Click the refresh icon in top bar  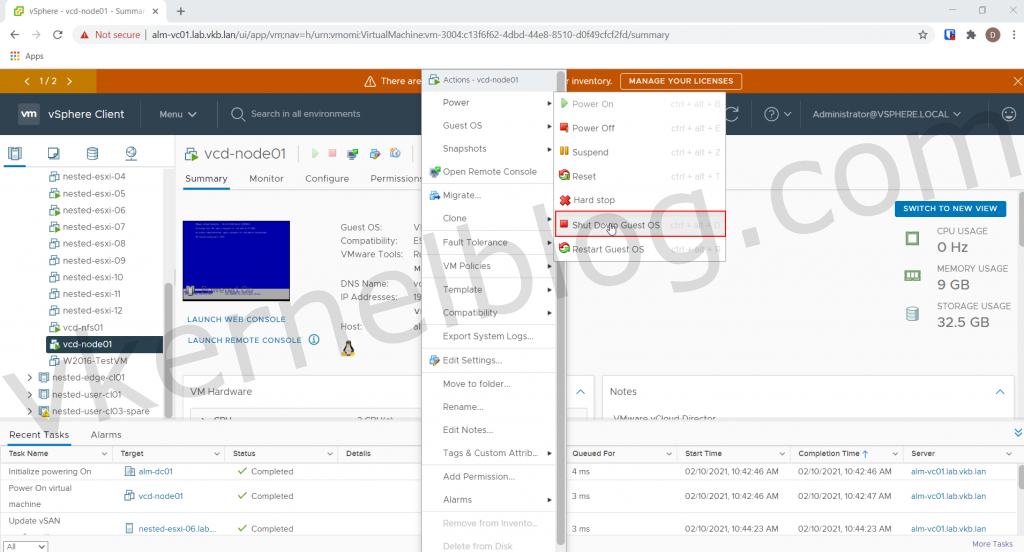[733, 114]
